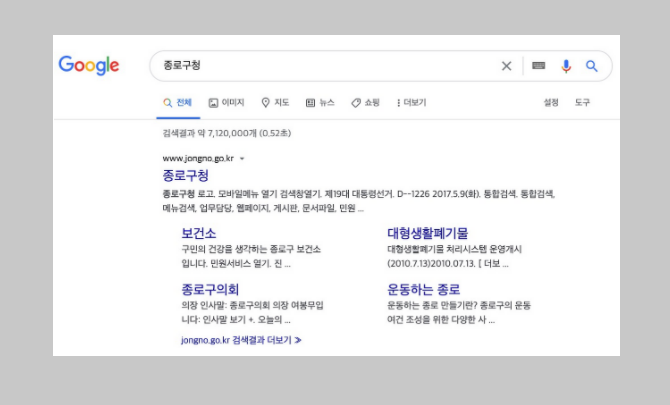
Task: Click jongno.go.kr 검색결과 더보기 link
Action: pos(241,340)
